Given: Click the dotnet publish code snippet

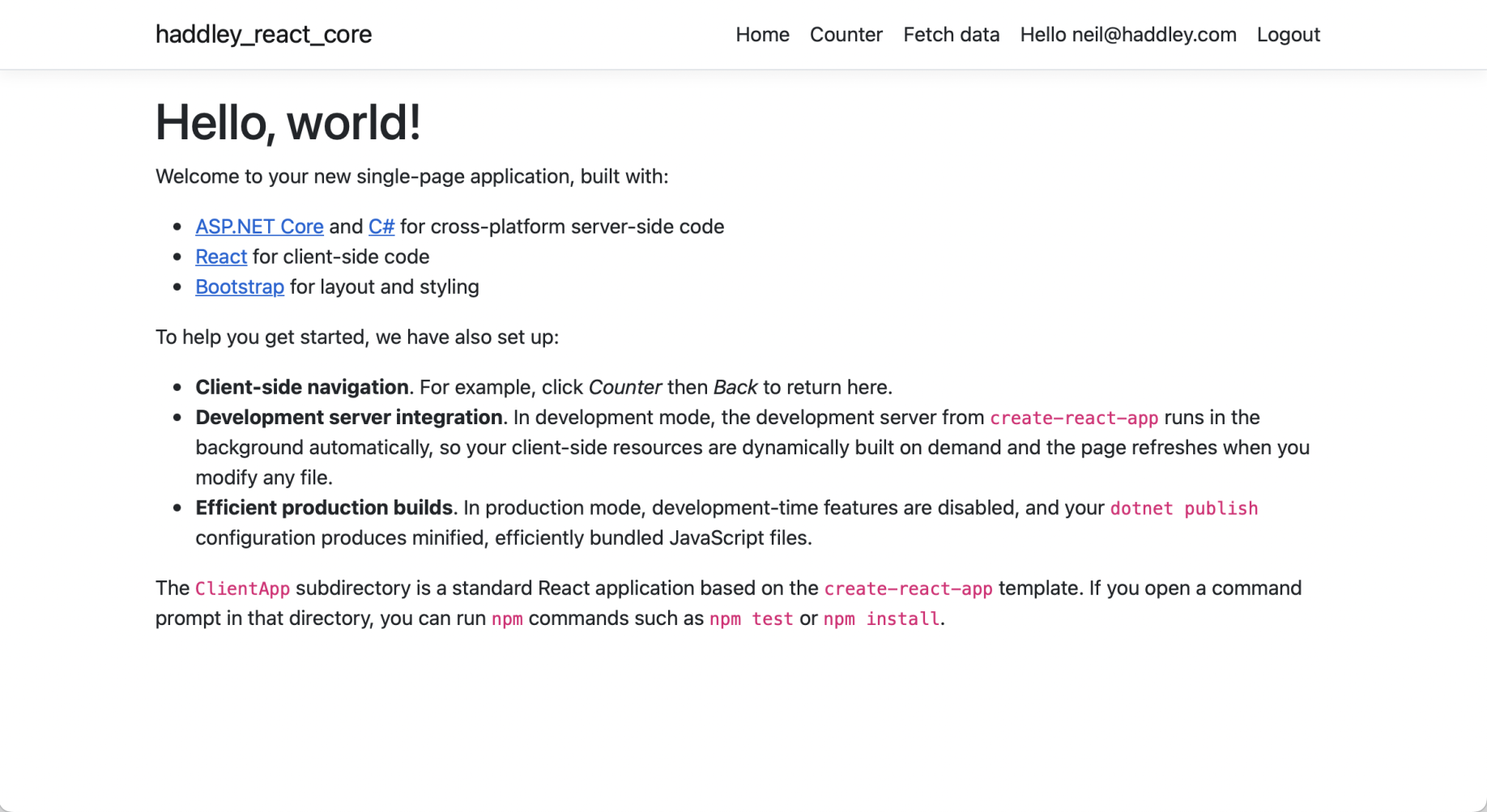Looking at the screenshot, I should pyautogui.click(x=1183, y=508).
